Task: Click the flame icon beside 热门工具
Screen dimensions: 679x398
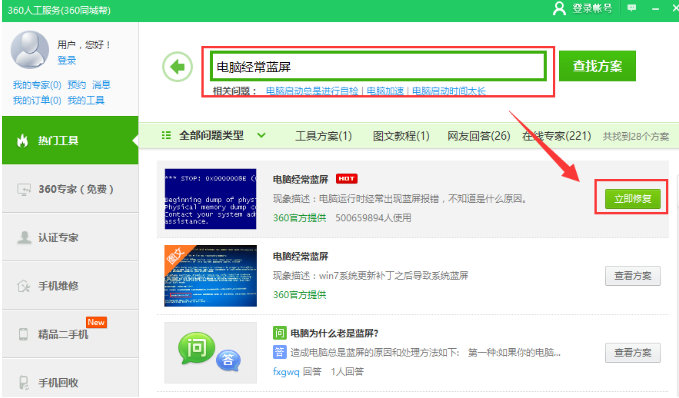Action: point(23,140)
